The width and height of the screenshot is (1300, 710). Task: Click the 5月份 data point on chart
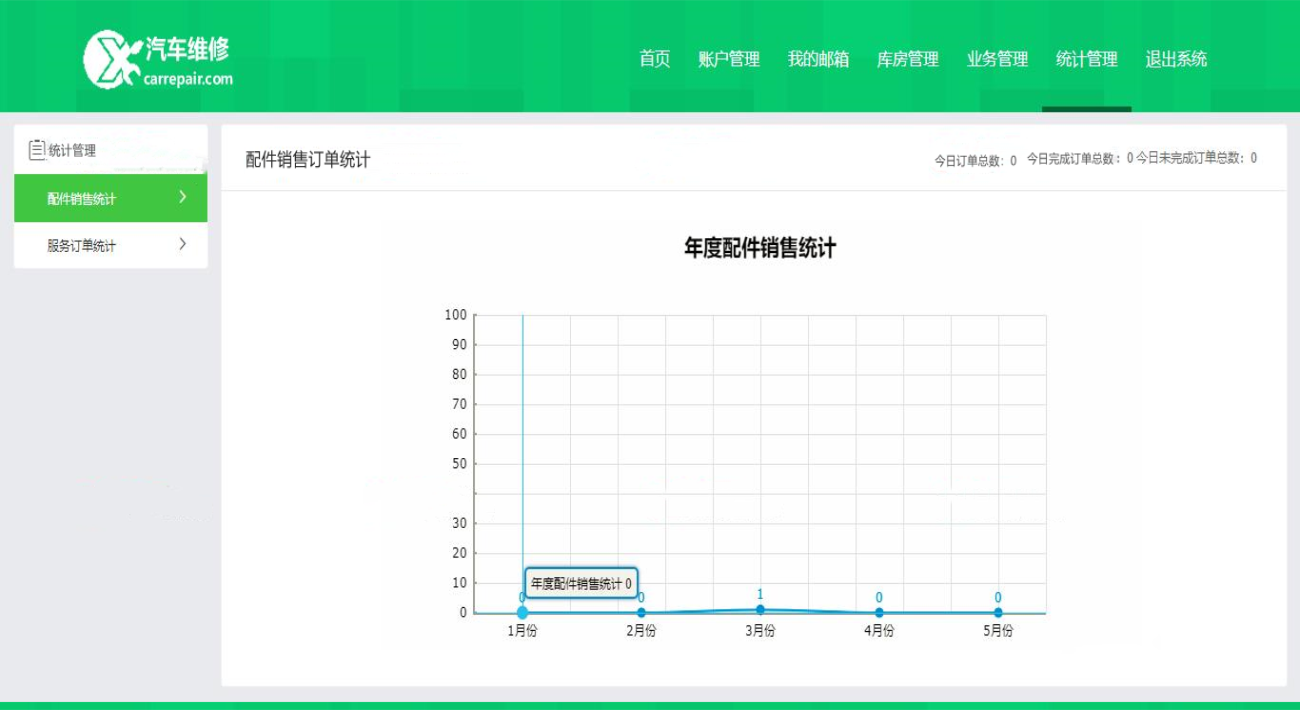click(998, 613)
